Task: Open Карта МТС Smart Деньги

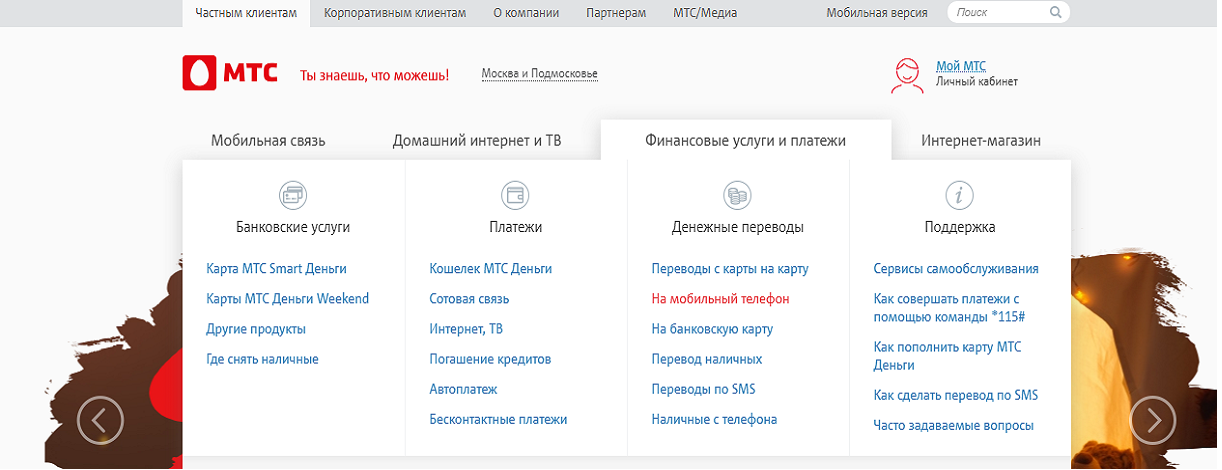Action: pos(276,269)
